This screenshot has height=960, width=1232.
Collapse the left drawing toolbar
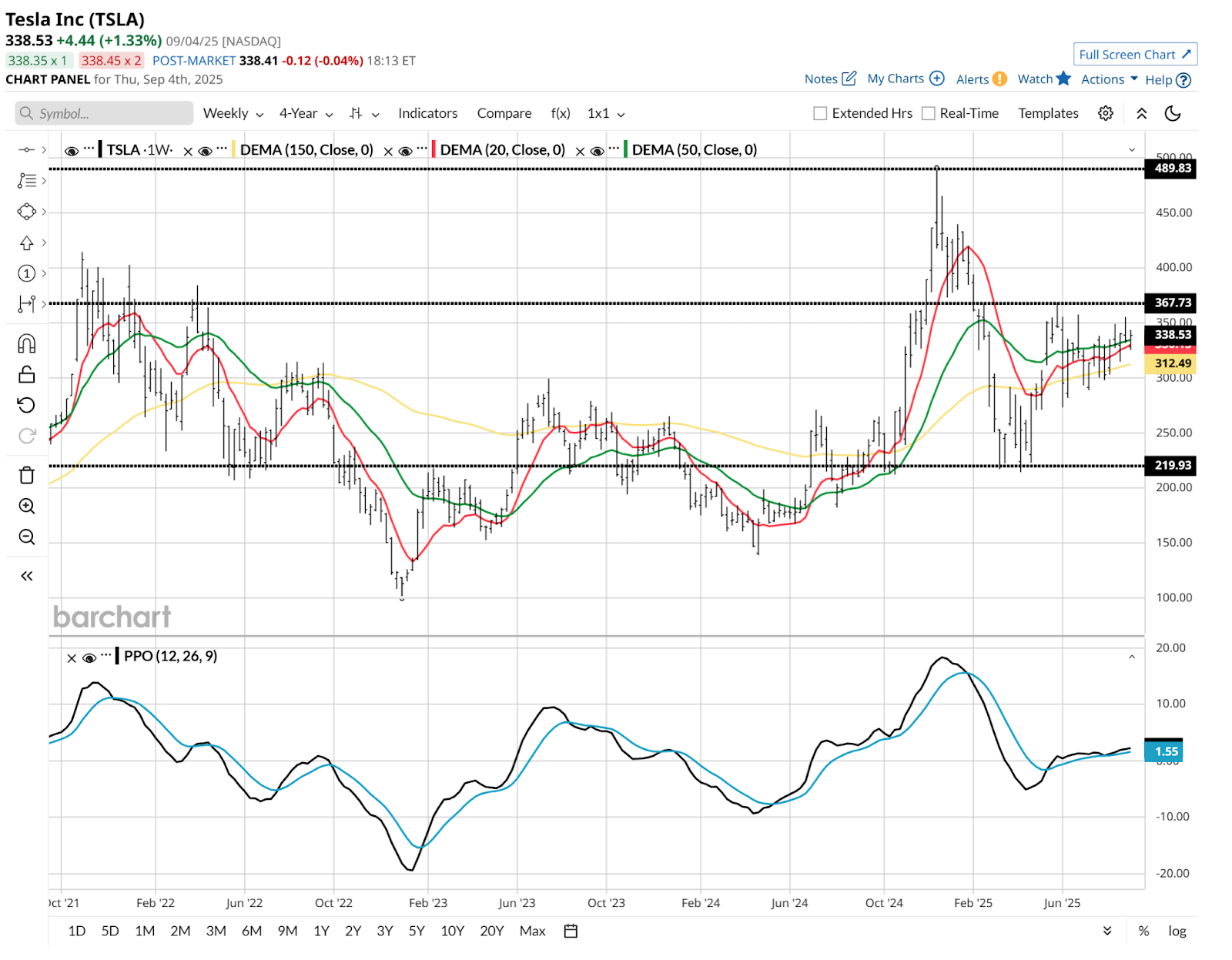point(26,576)
